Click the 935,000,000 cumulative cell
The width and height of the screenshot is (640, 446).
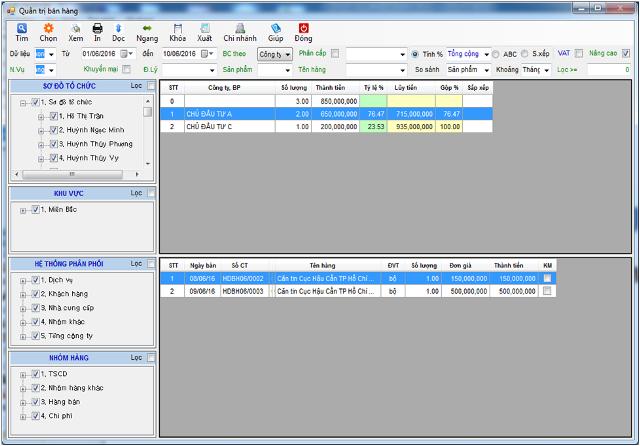click(411, 126)
